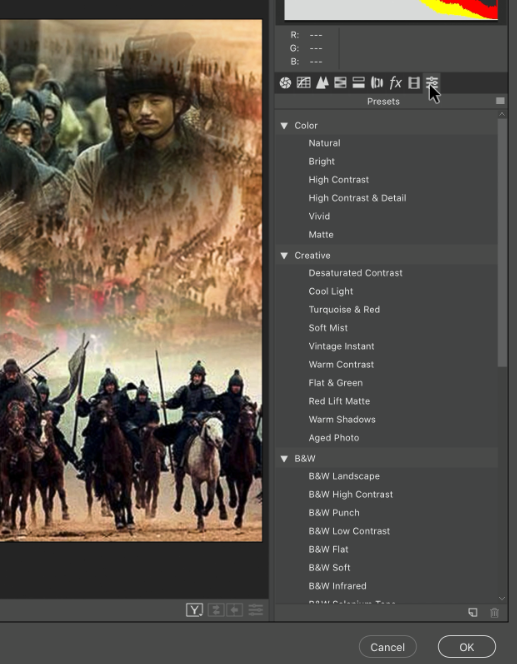
Task: Open the Tone Curve panel icon
Action: [304, 83]
